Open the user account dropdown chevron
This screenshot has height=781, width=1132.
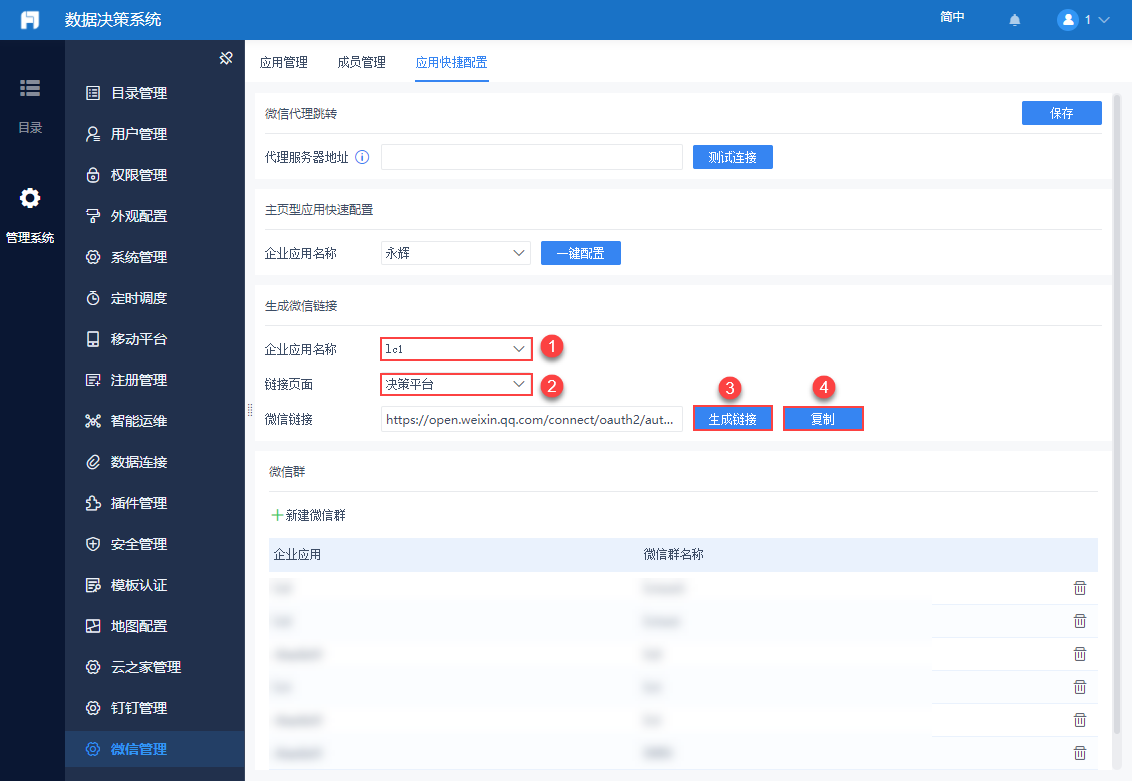(x=1104, y=20)
